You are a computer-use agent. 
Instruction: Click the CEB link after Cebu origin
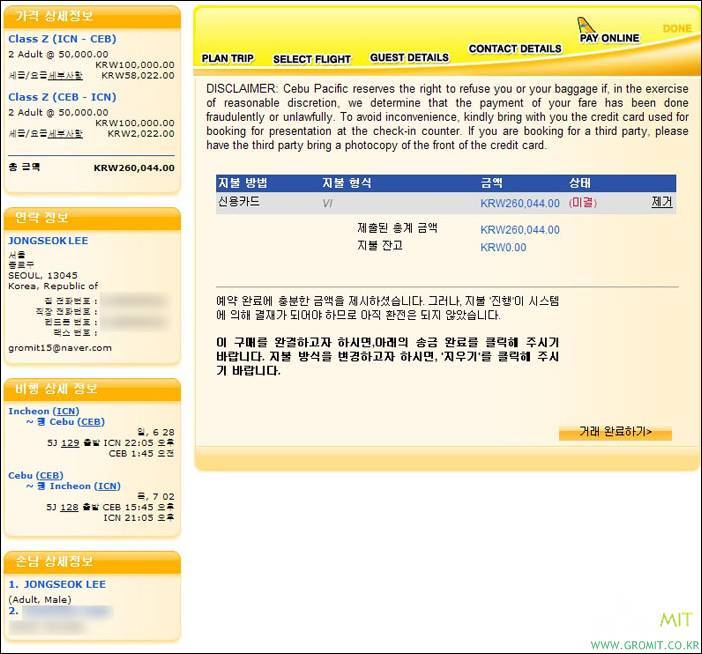(x=49, y=475)
